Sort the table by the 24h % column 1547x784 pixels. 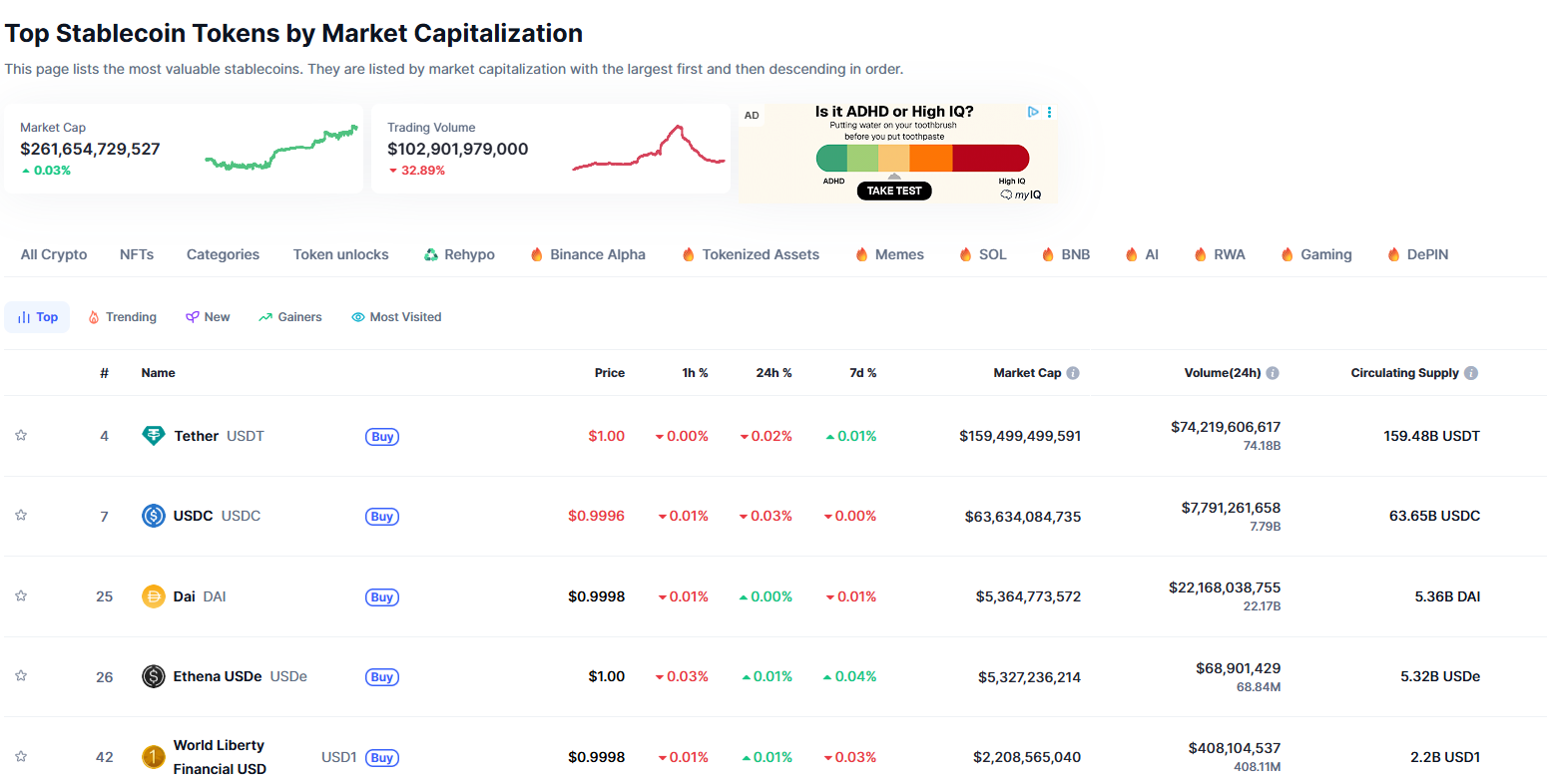[x=773, y=373]
